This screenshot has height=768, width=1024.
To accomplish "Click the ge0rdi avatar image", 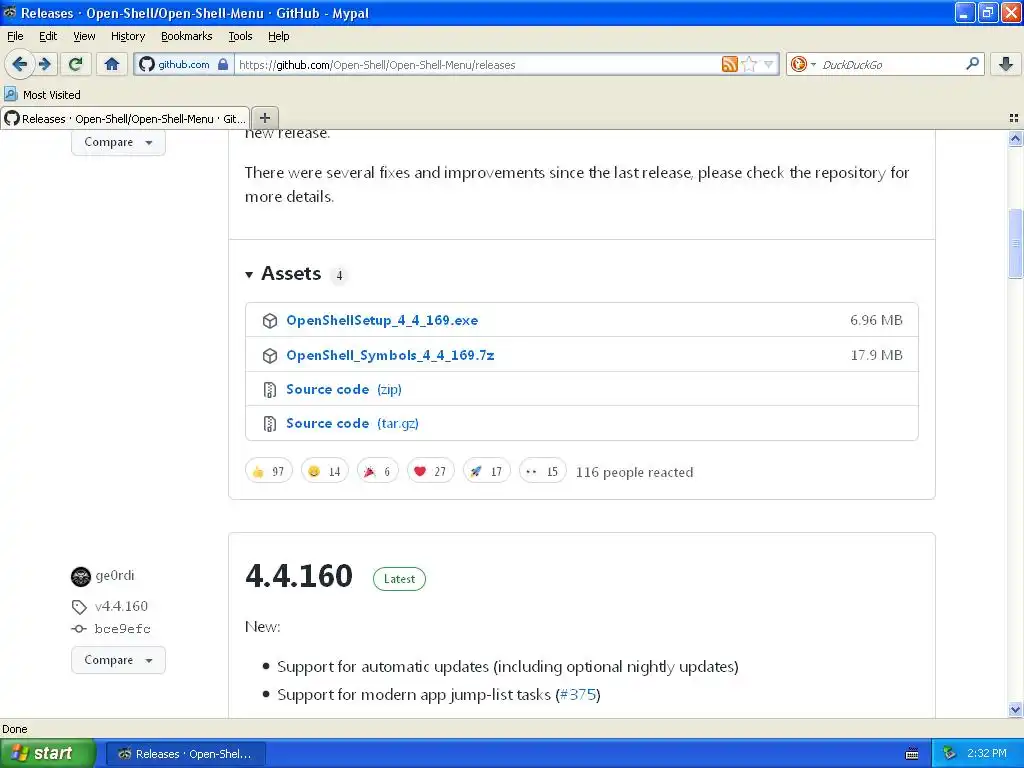I will click(80, 576).
